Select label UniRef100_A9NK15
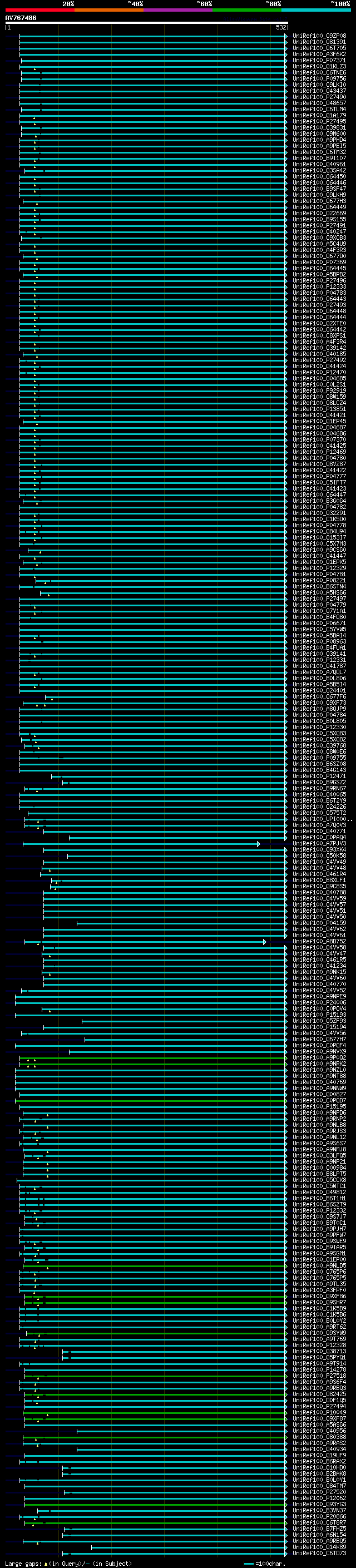 [319, 972]
